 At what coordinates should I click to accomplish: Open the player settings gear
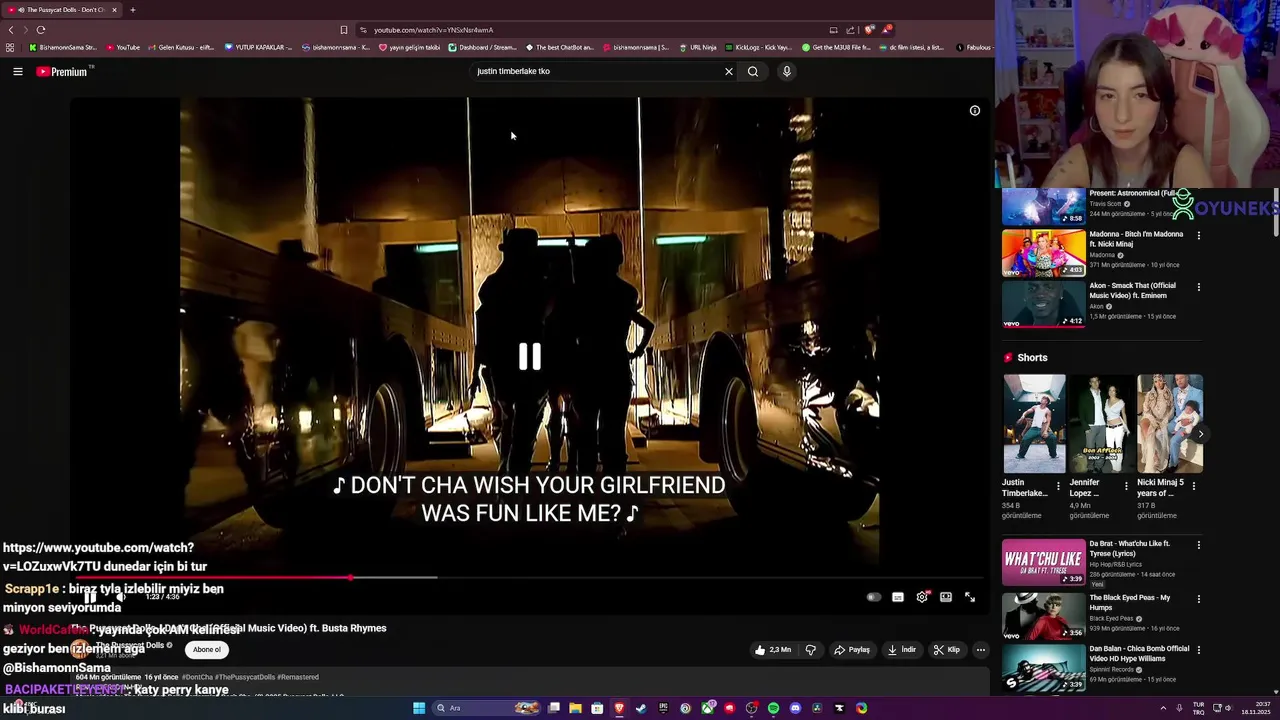[x=922, y=597]
